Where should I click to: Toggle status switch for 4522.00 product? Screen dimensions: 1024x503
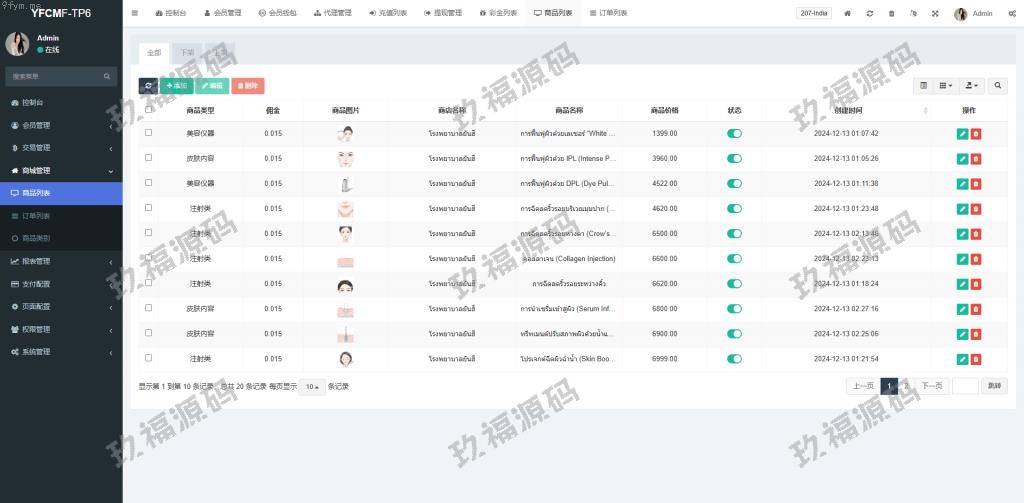point(734,183)
